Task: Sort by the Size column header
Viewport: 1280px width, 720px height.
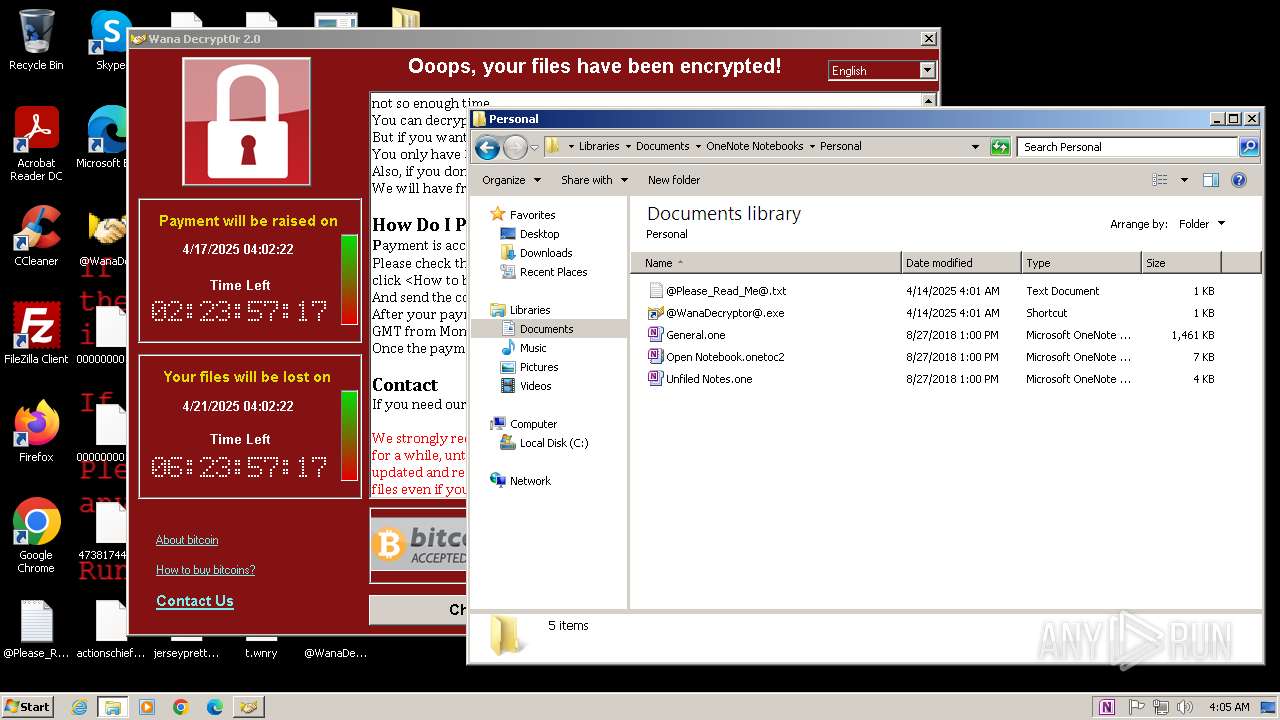Action: (x=1181, y=263)
